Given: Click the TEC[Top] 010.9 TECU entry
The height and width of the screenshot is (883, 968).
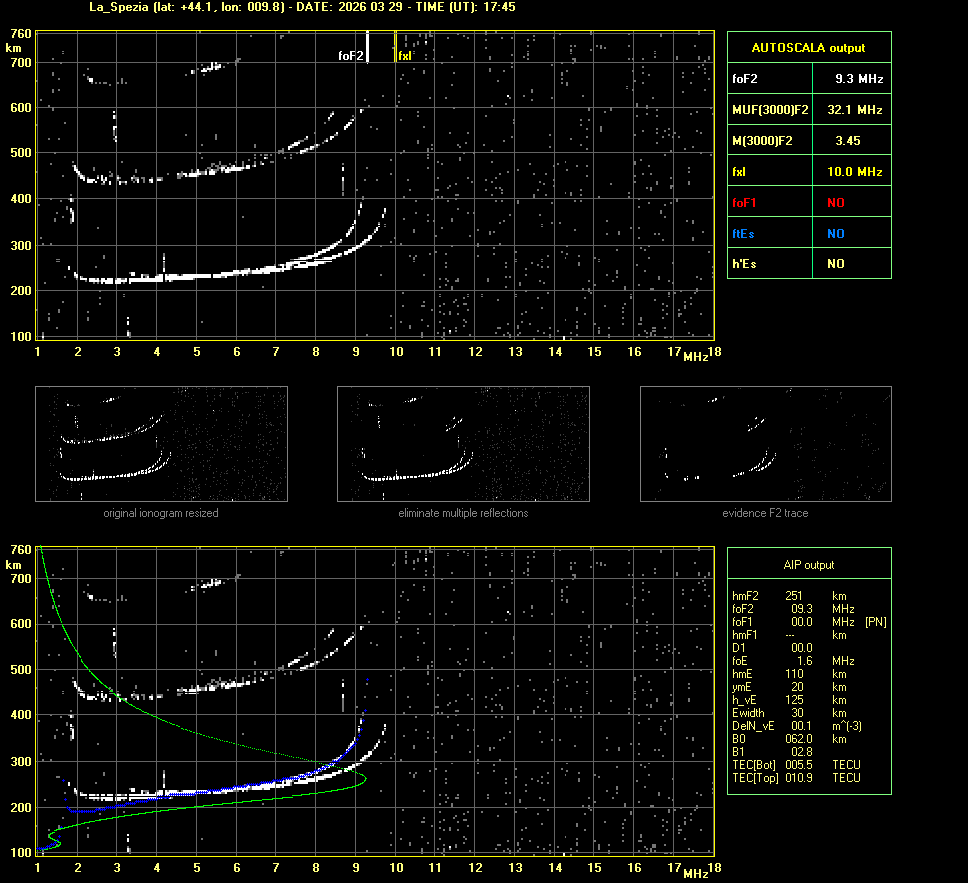Looking at the screenshot, I should [795, 778].
